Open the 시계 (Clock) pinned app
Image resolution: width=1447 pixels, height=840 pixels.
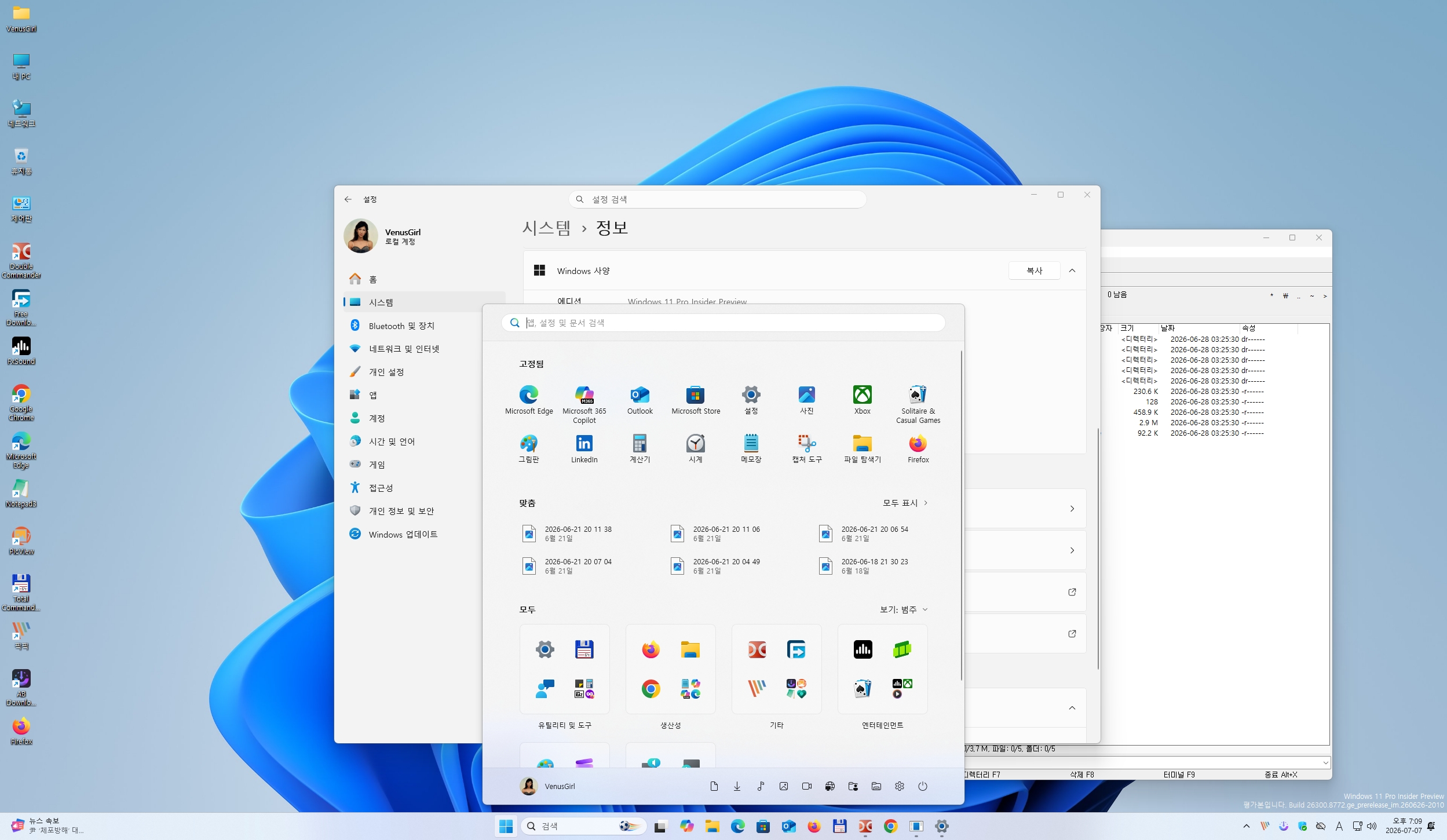(x=696, y=449)
